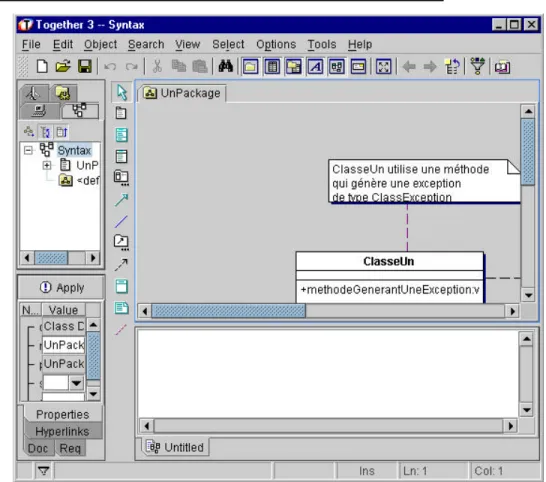Choose the arrow Select tool
Screen dimensions: 546x482
122,92
